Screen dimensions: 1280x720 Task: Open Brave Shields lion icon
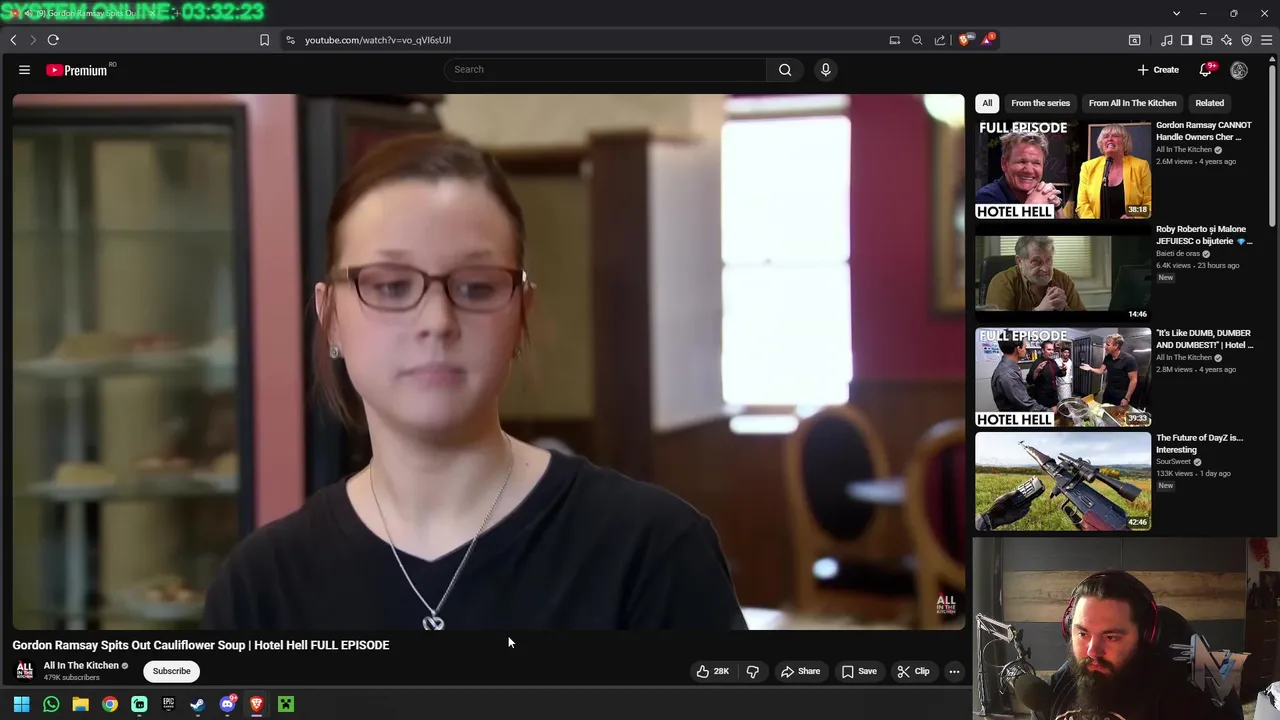click(x=964, y=40)
